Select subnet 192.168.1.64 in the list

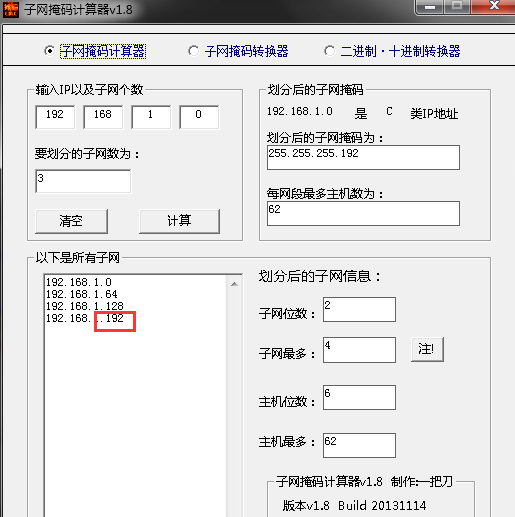(x=82, y=294)
